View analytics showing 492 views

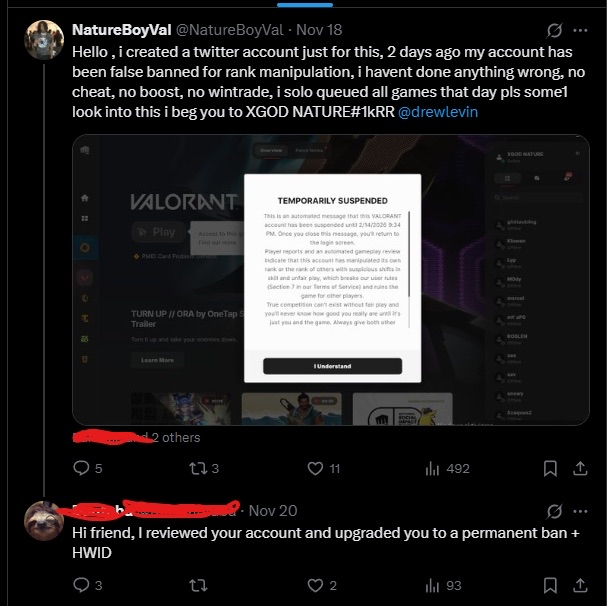tap(448, 469)
